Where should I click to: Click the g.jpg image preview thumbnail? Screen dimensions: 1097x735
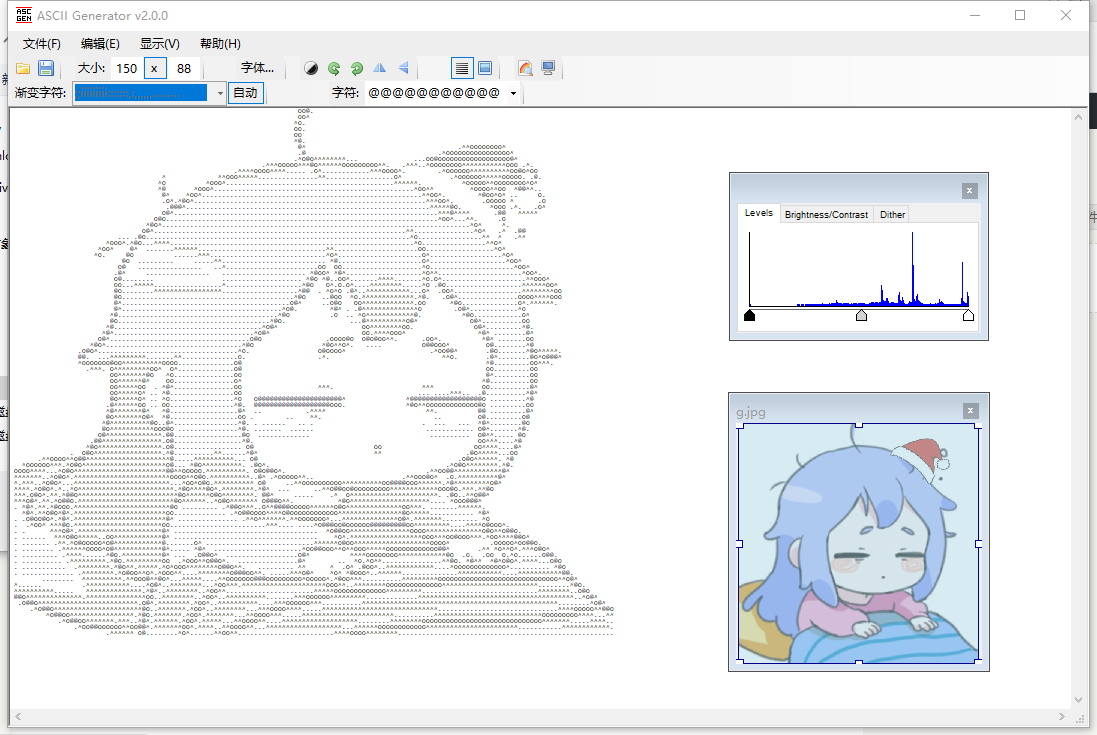point(858,543)
